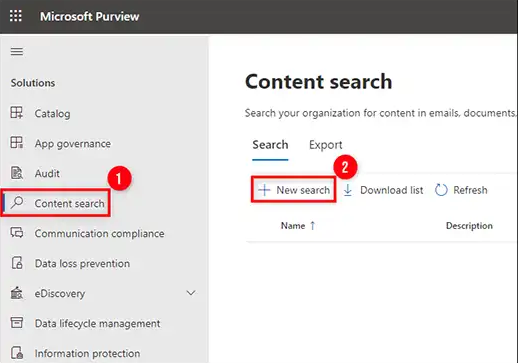Click the Data loss prevention icon
Viewport: 518px width, 363px height.
click(17, 263)
